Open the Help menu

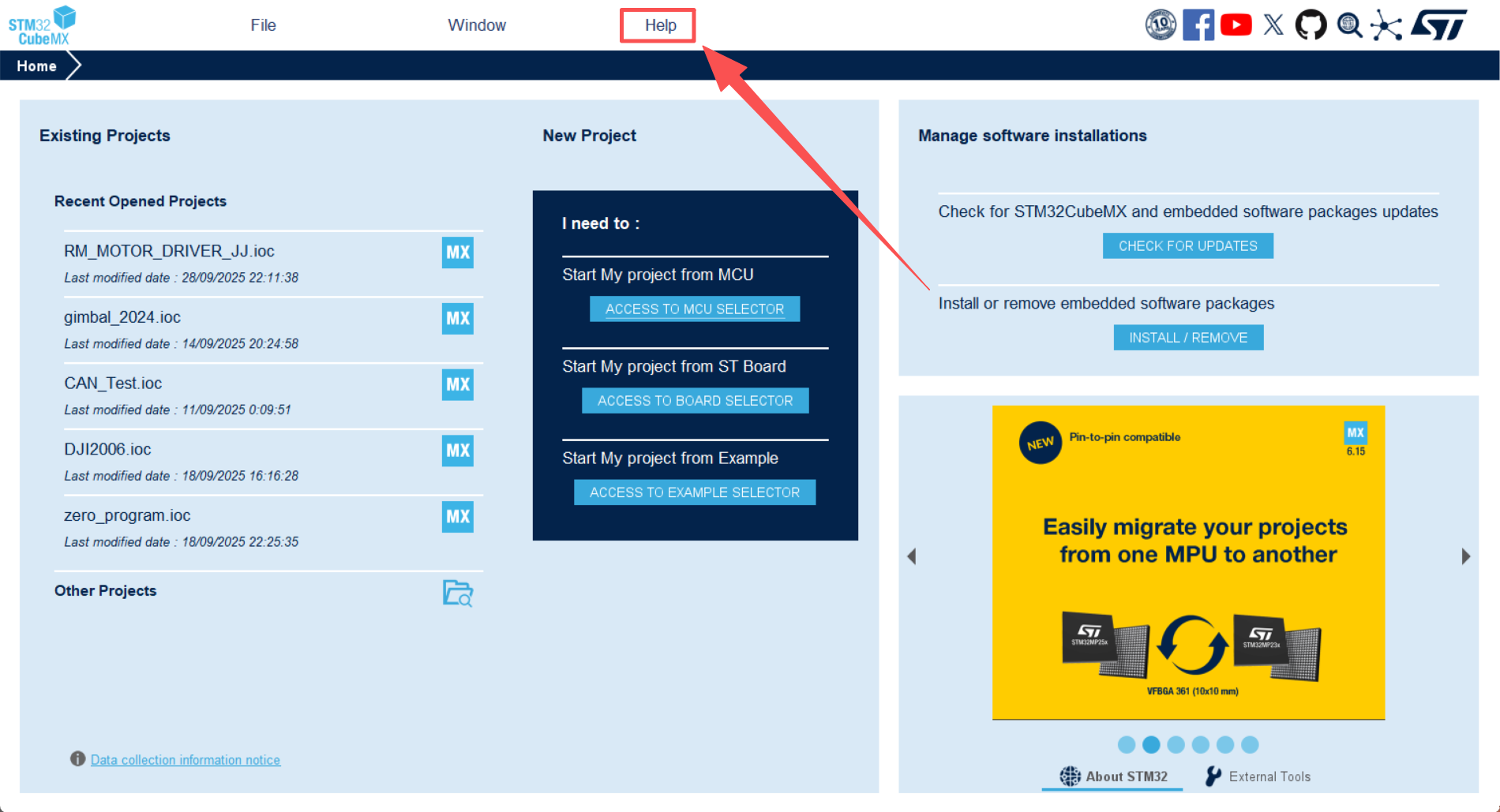click(x=661, y=25)
